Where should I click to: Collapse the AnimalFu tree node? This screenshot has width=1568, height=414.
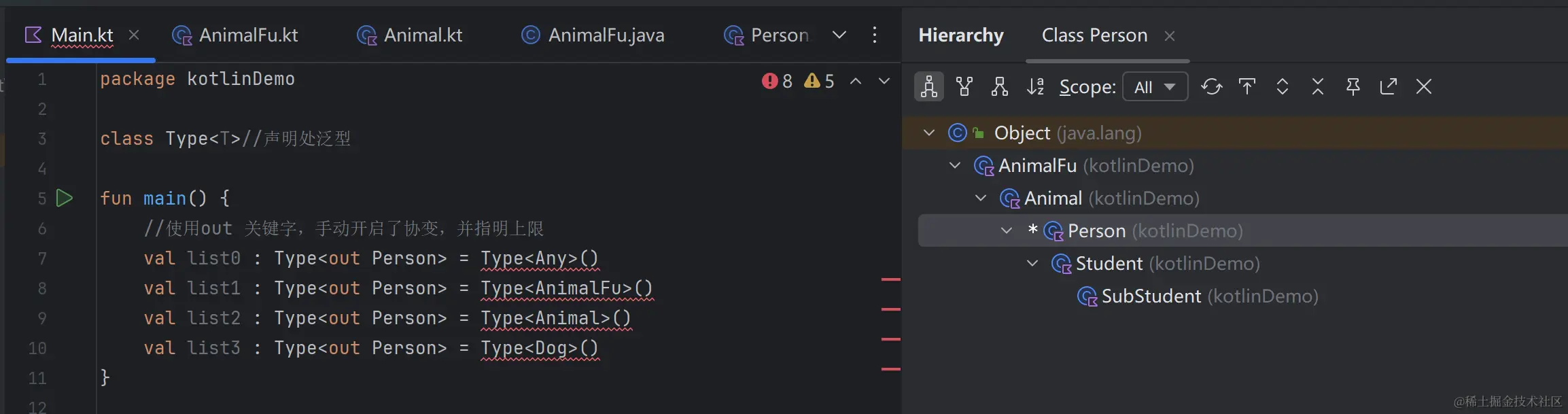pos(955,165)
